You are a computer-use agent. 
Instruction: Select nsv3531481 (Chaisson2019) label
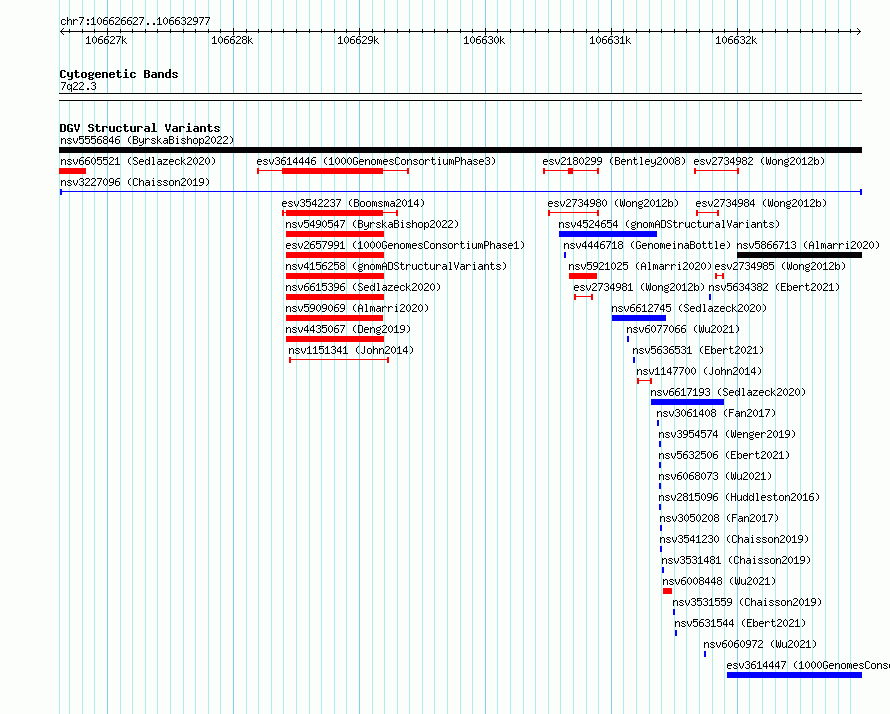pos(736,560)
